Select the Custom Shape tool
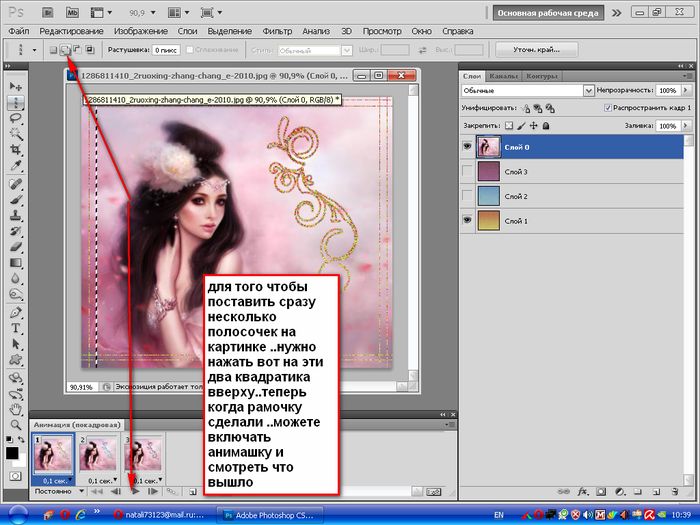The width and height of the screenshot is (700, 525). (16, 360)
